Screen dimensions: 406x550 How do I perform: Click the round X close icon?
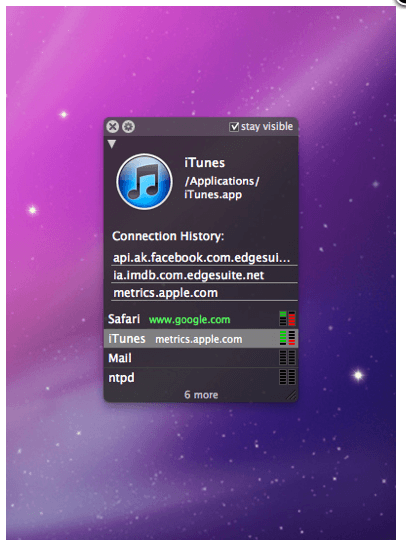pos(113,127)
